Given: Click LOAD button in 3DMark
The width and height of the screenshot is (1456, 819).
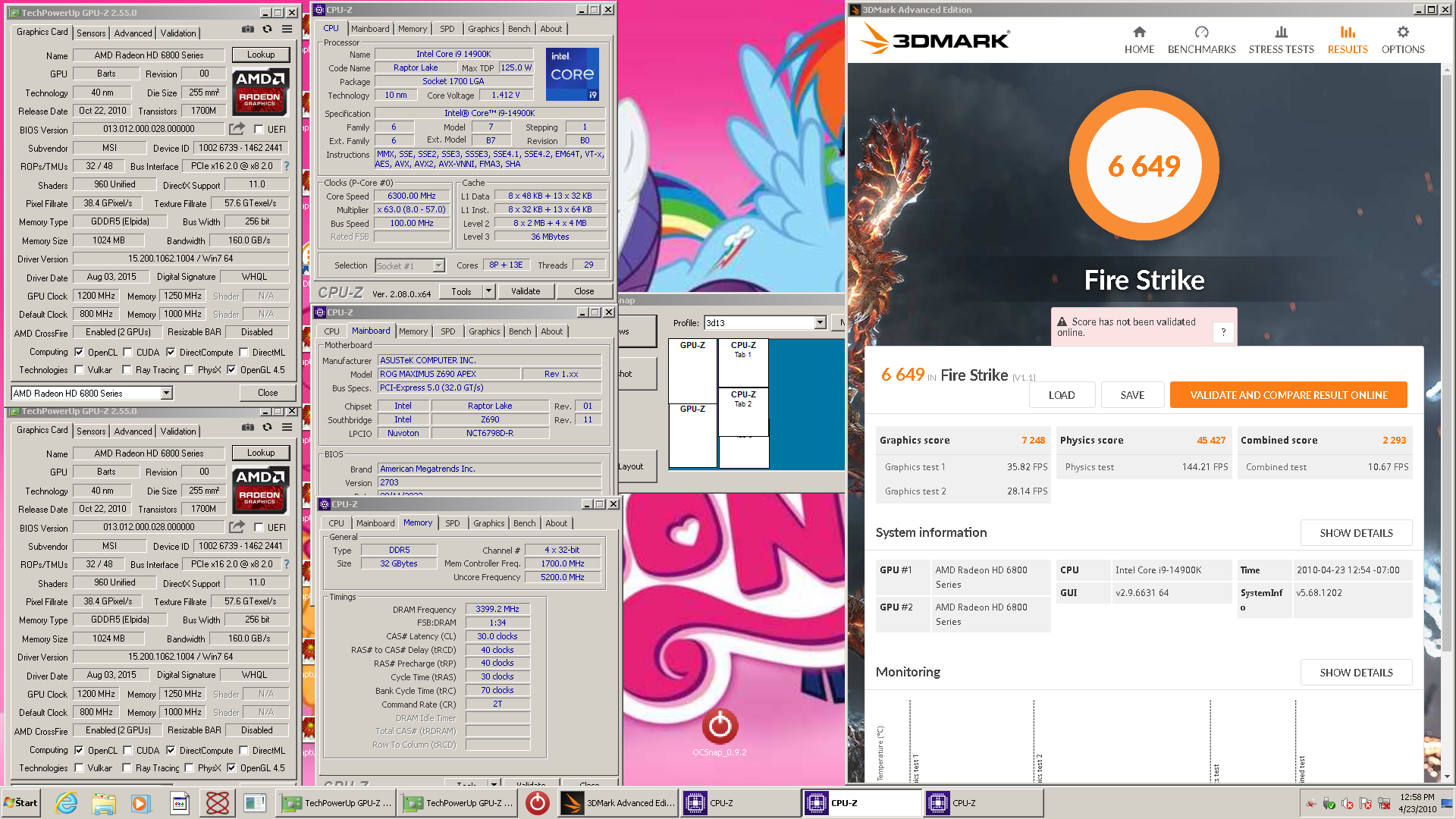Looking at the screenshot, I should pyautogui.click(x=1062, y=395).
